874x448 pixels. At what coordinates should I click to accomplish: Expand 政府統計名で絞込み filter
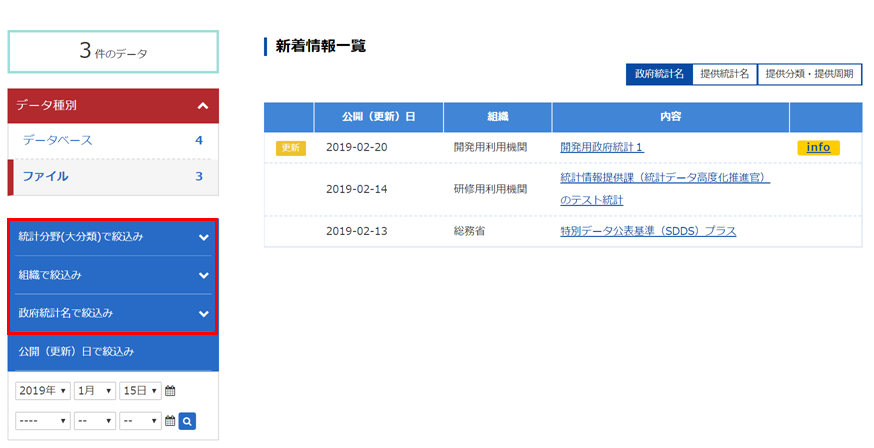[x=113, y=314]
